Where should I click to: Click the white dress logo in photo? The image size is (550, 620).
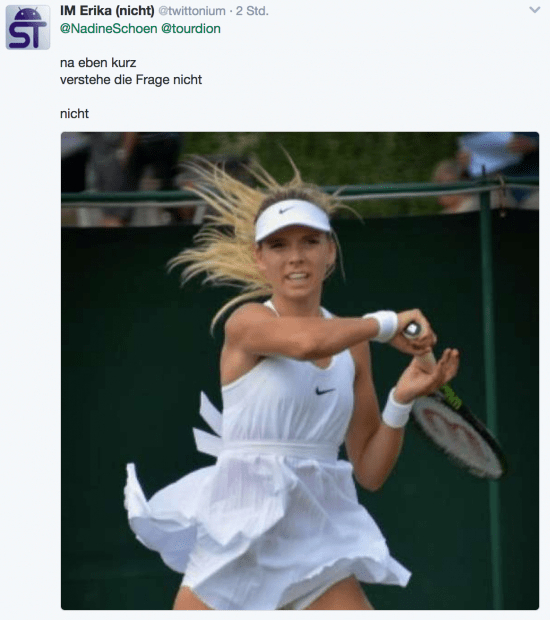click(x=325, y=391)
